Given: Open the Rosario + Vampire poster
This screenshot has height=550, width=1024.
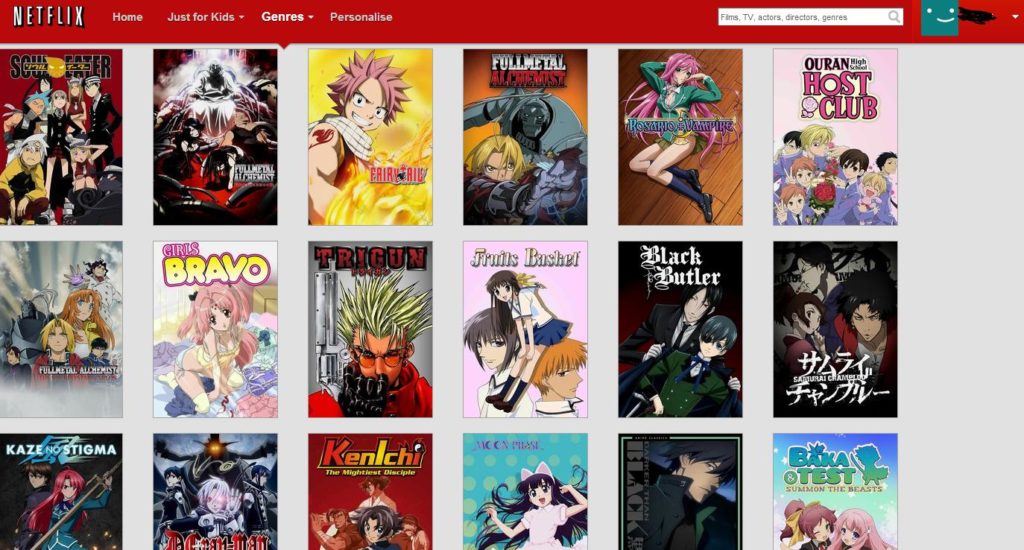Looking at the screenshot, I should (x=680, y=137).
